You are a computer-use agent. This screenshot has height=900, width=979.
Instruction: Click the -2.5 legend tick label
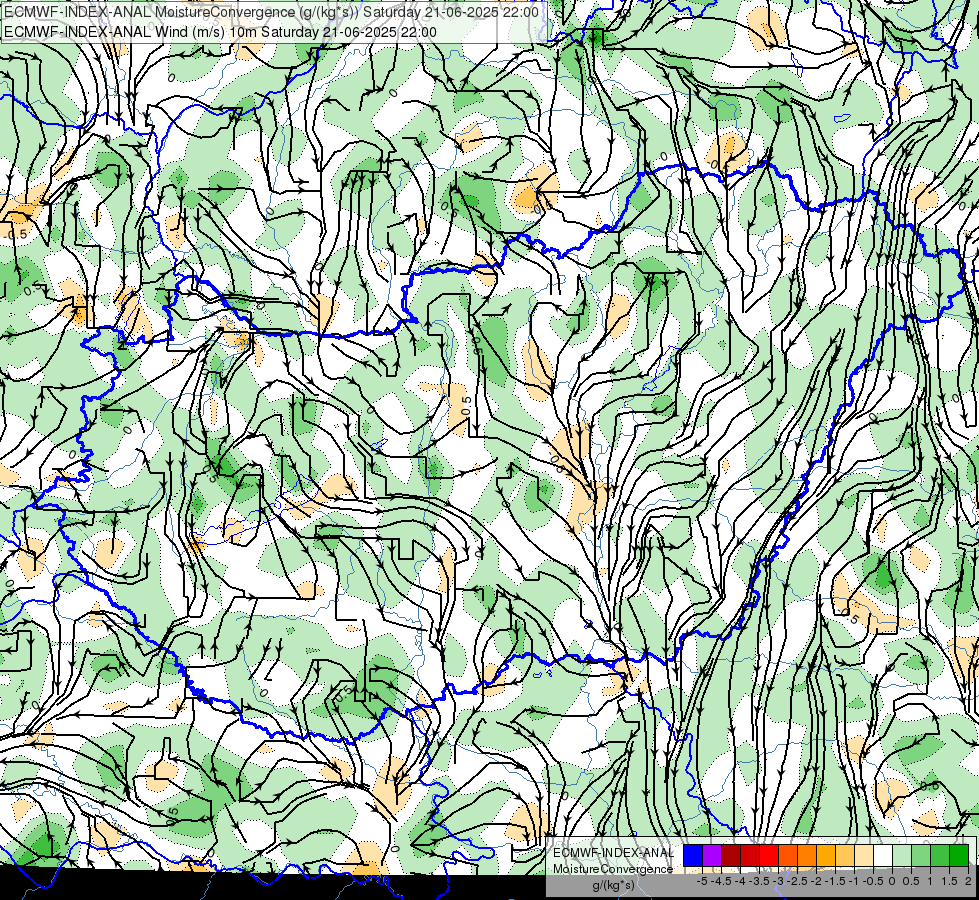[x=797, y=881]
